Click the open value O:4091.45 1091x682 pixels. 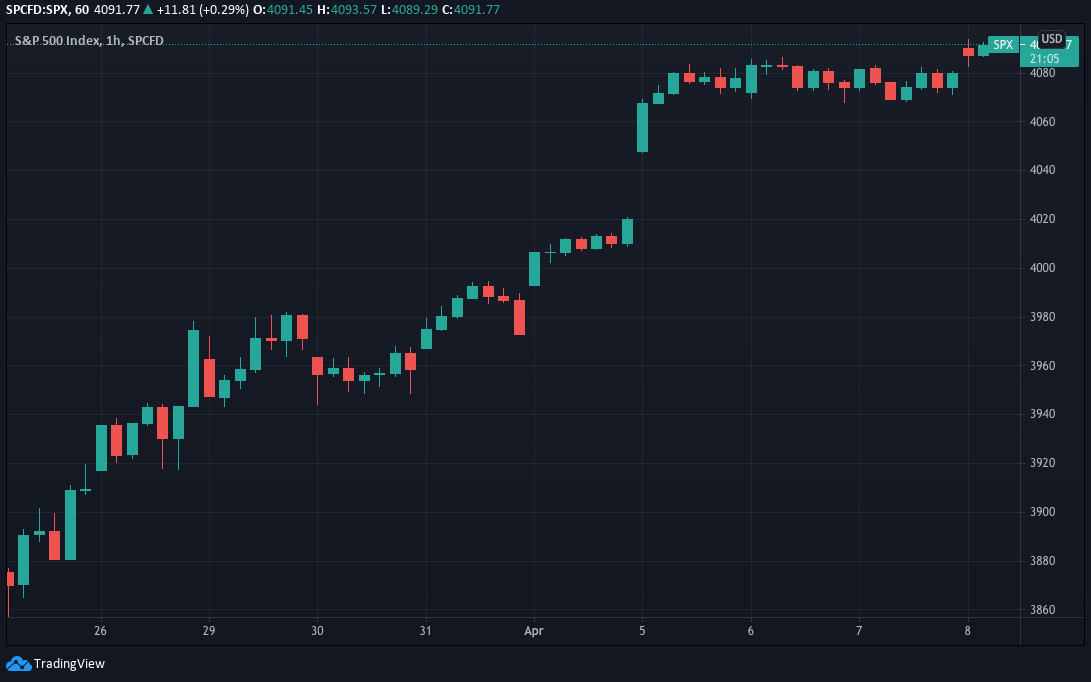(282, 10)
